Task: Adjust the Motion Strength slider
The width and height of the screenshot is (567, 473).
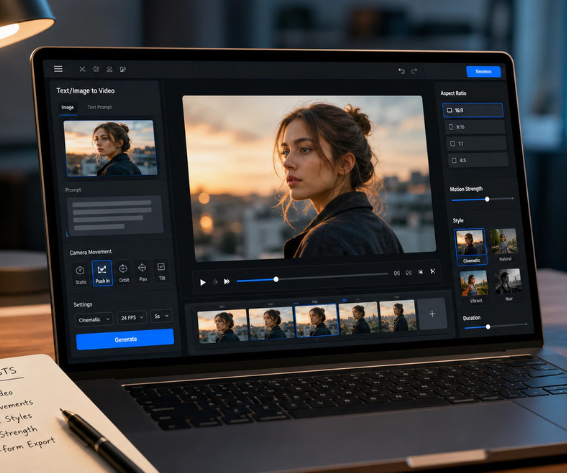Action: point(482,199)
